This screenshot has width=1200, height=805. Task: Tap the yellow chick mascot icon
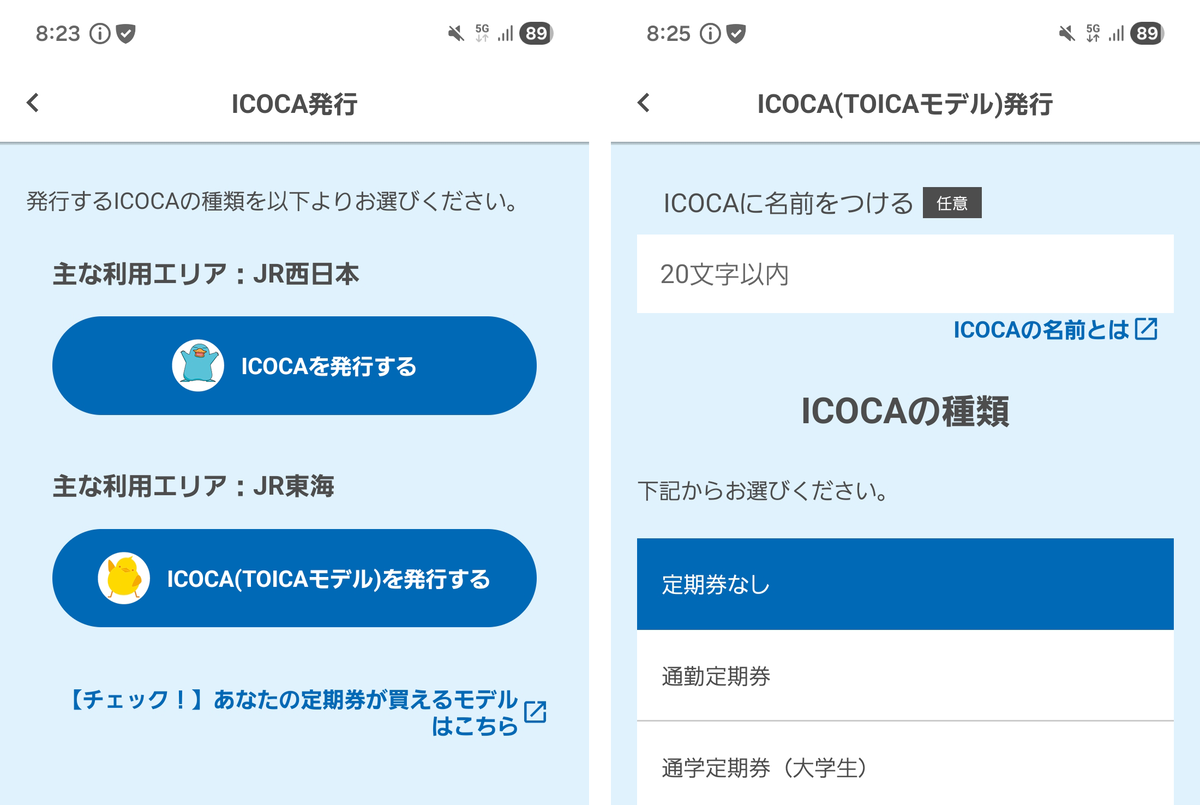pyautogui.click(x=123, y=578)
